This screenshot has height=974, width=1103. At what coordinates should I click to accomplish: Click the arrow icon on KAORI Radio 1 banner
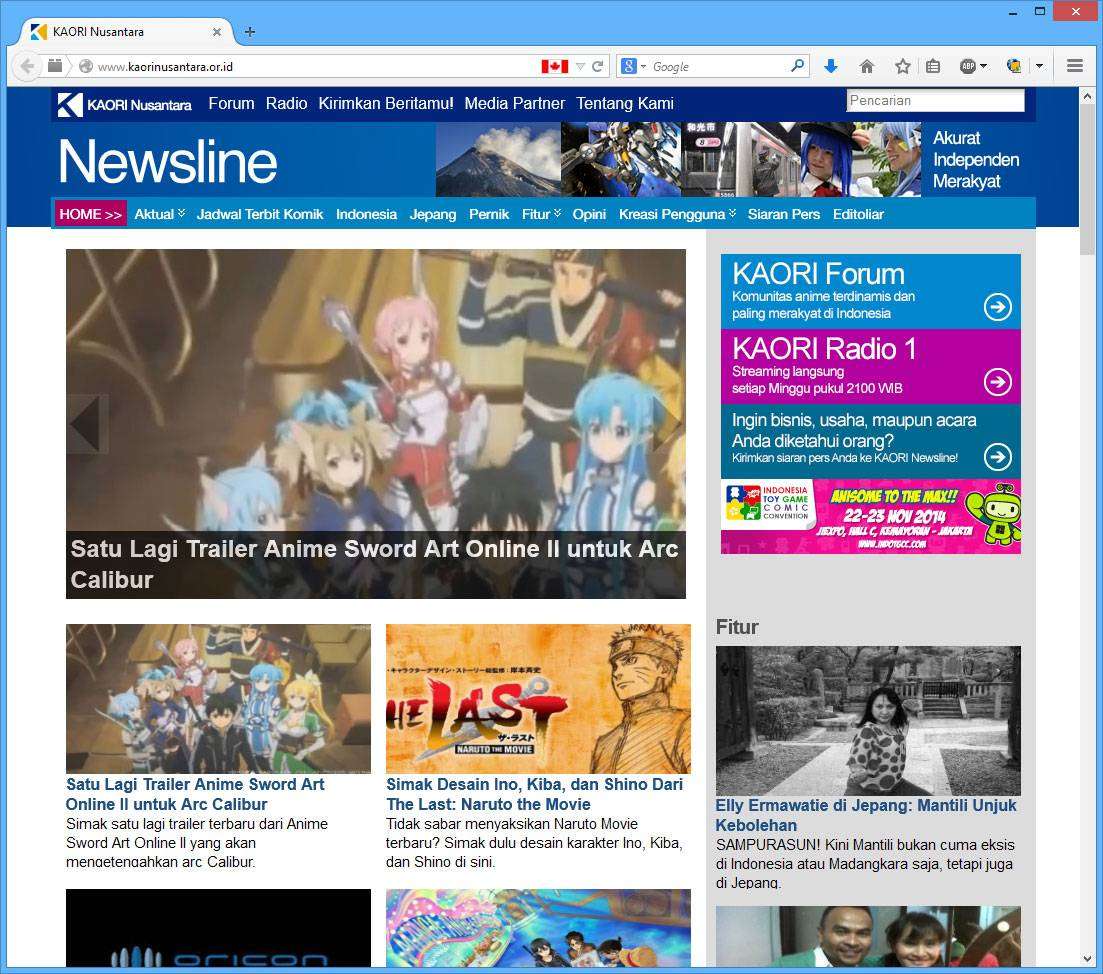click(x=997, y=382)
